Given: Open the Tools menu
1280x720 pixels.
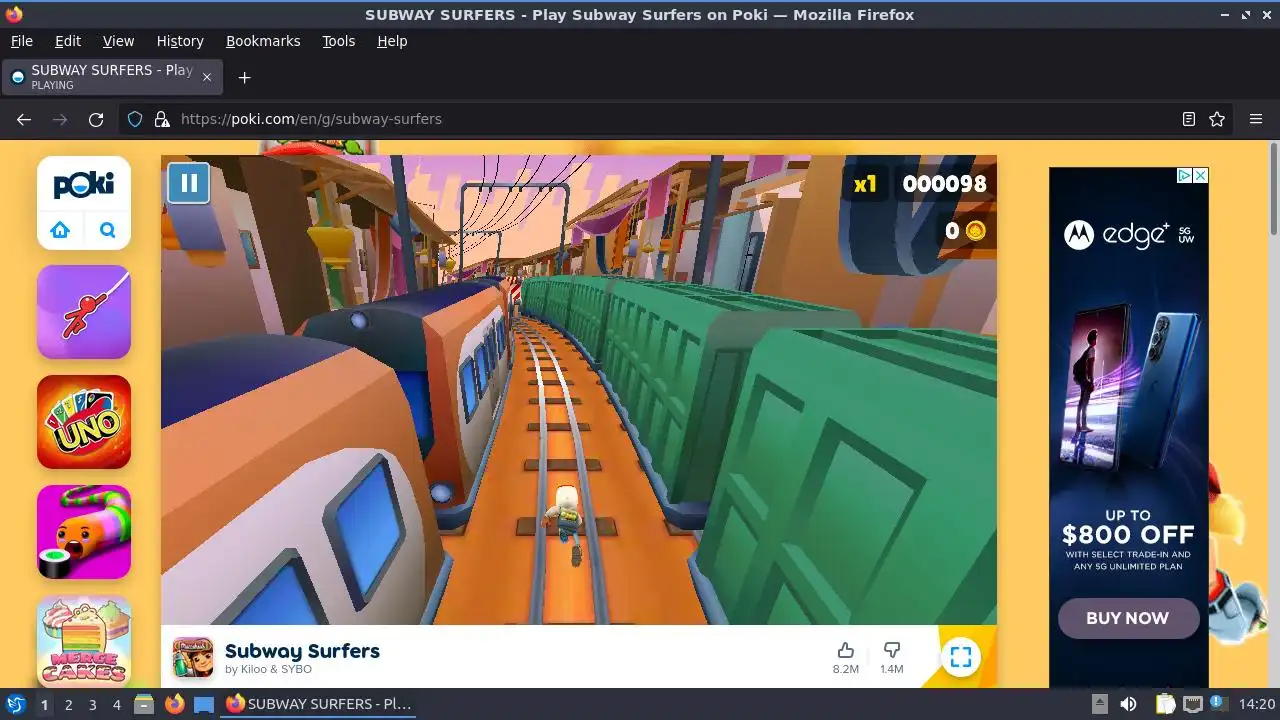Looking at the screenshot, I should click(x=339, y=41).
